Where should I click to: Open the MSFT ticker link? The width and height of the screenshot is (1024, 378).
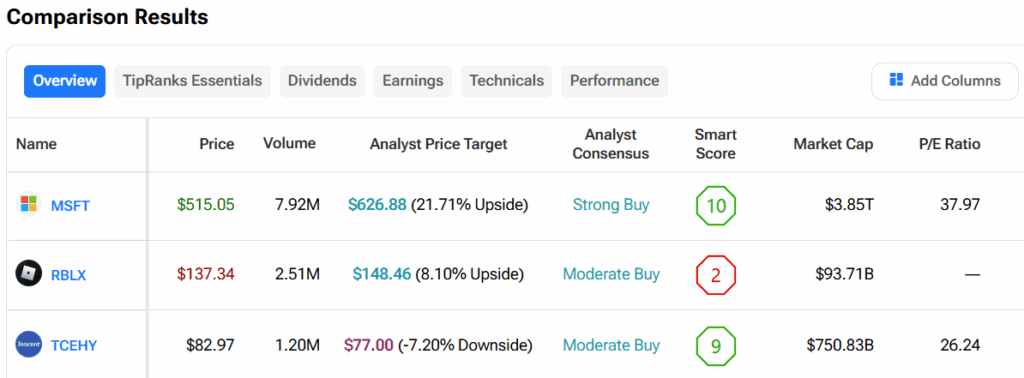[70, 206]
